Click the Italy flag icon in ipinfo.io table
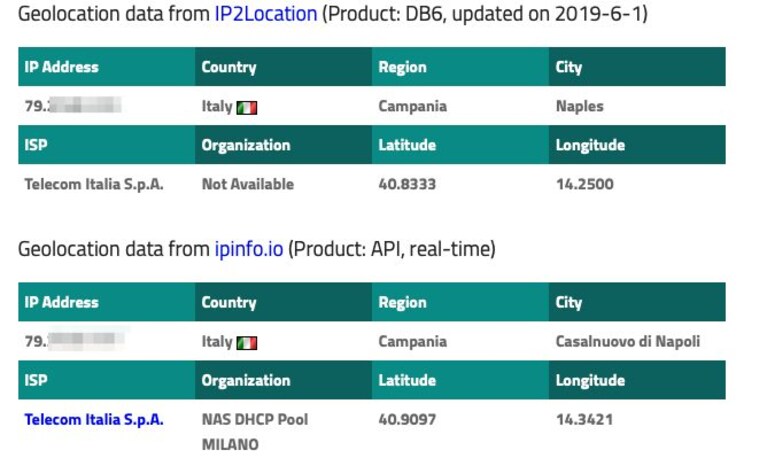767x458 pixels. pyautogui.click(x=247, y=343)
